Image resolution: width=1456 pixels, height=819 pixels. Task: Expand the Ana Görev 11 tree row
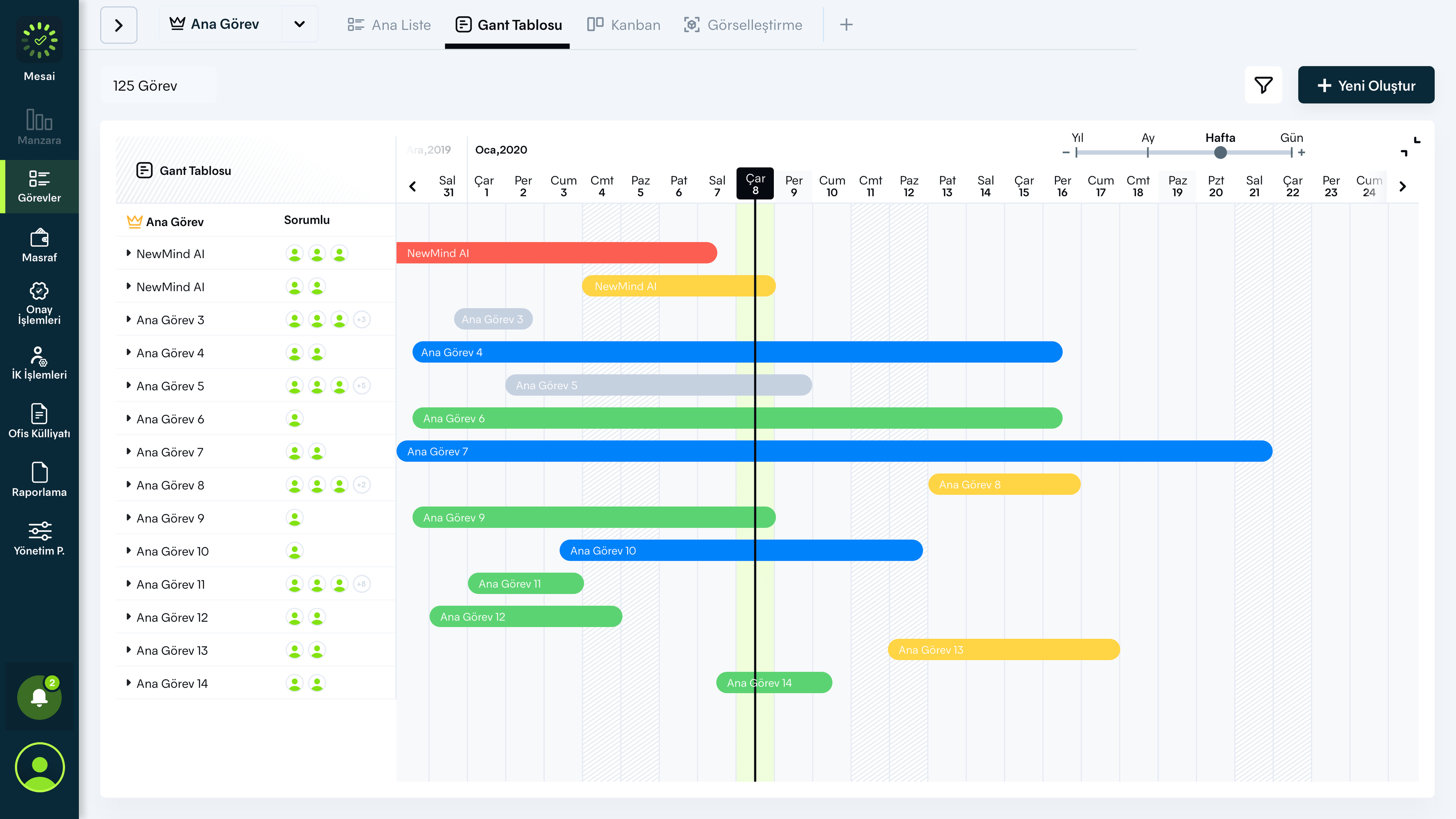tap(129, 584)
